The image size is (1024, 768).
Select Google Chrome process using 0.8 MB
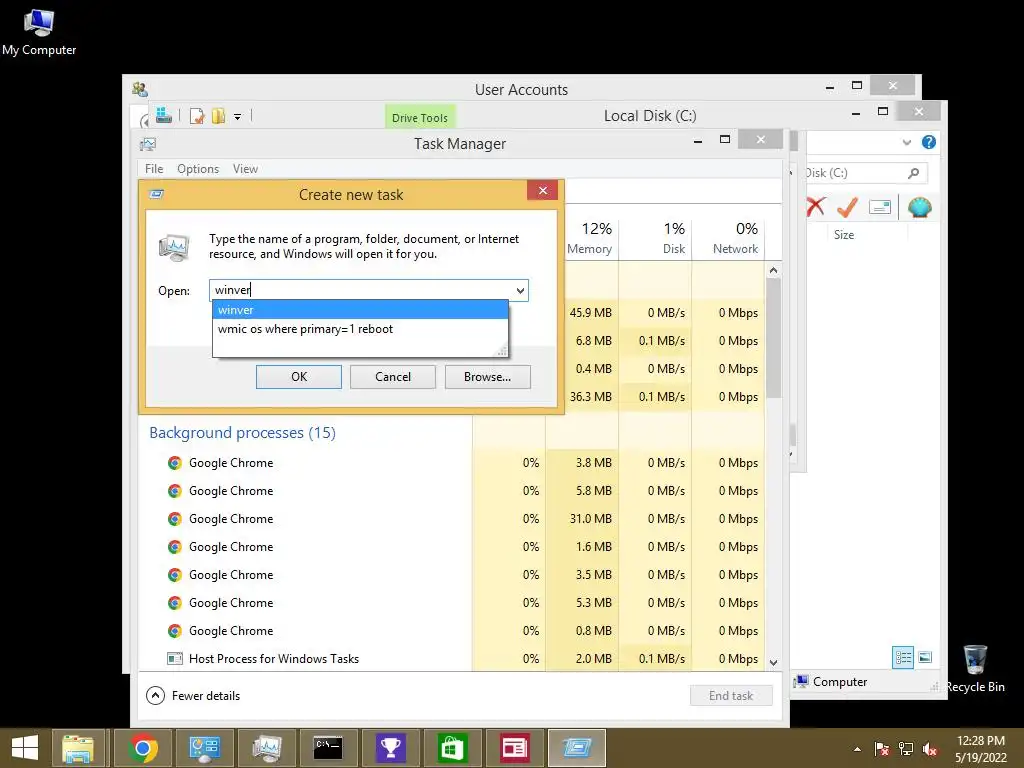pos(451,631)
